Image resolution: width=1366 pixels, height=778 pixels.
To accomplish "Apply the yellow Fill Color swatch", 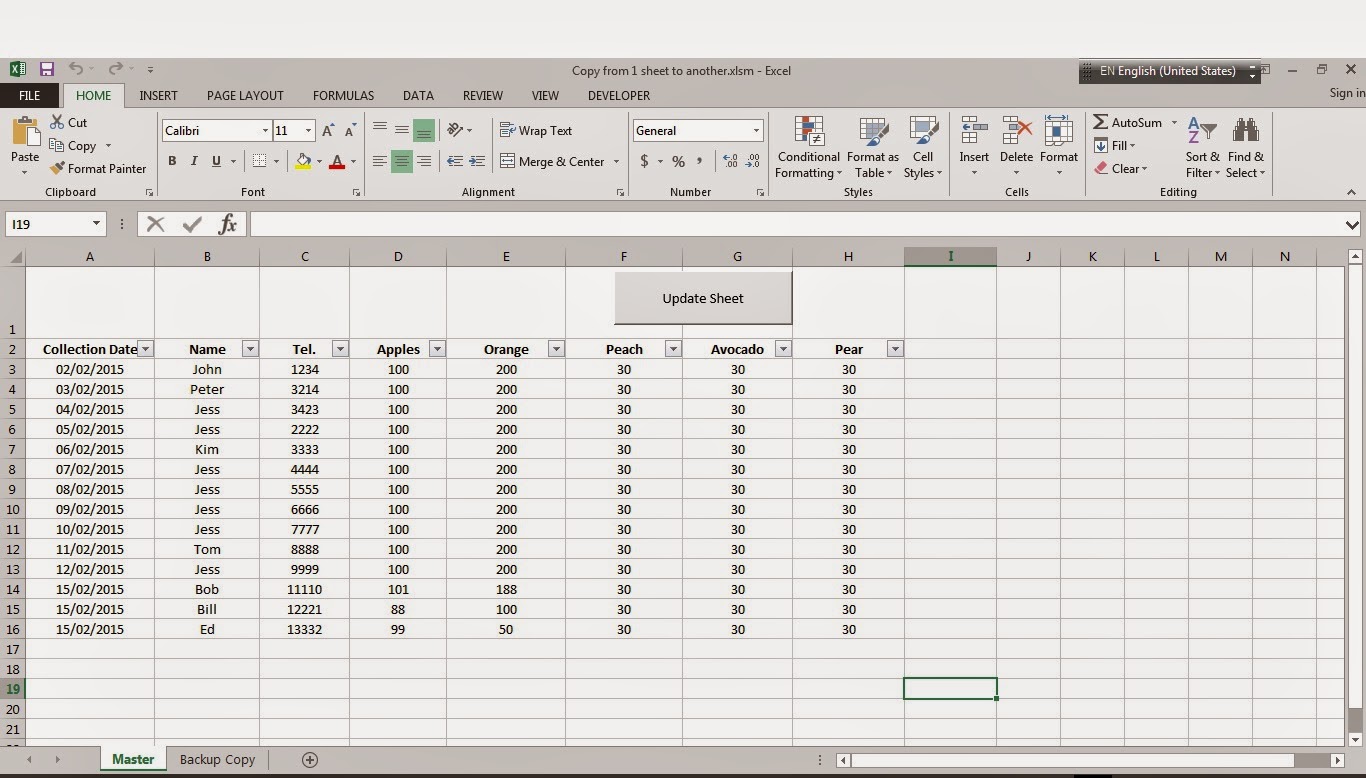I will (x=303, y=161).
